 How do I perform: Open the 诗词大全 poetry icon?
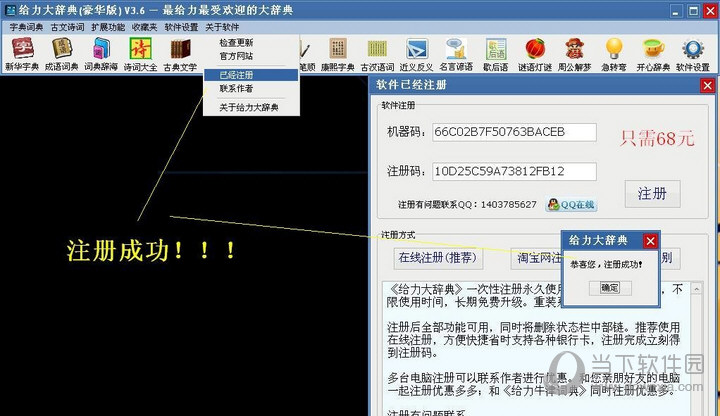141,54
